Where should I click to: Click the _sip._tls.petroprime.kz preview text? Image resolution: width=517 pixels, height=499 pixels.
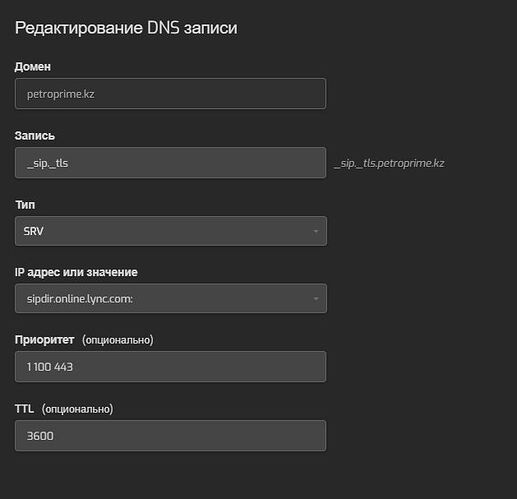(x=389, y=163)
